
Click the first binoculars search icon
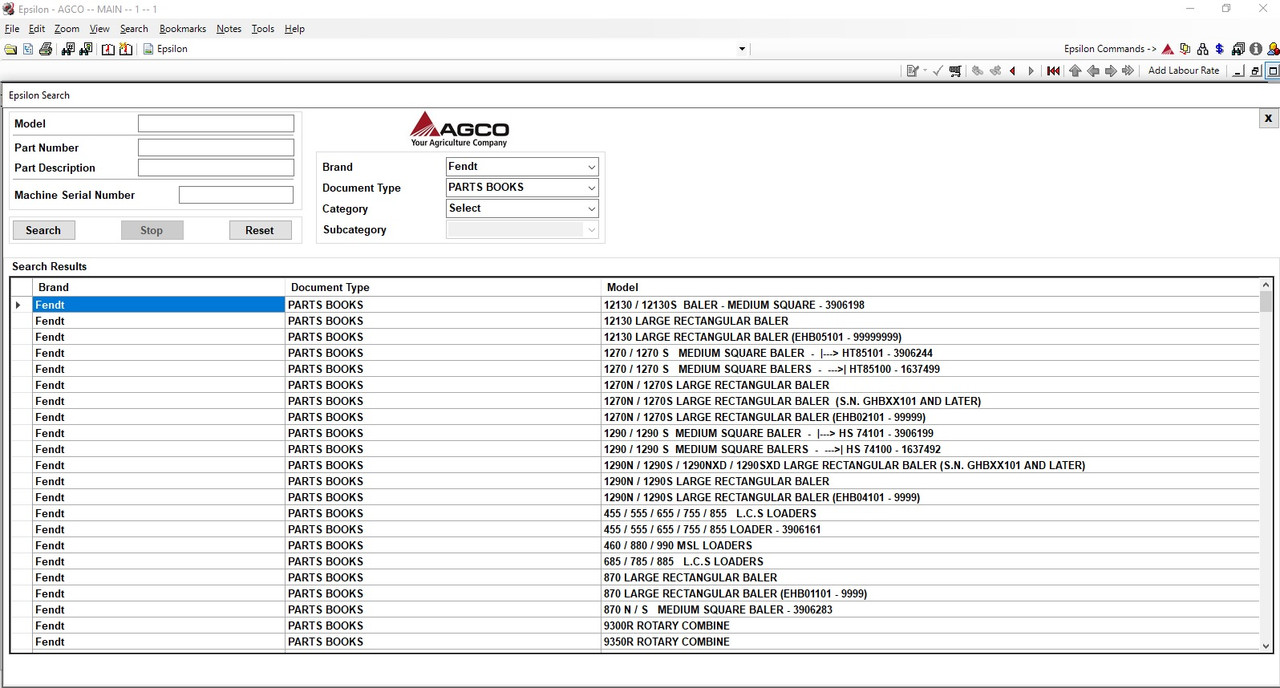pos(68,49)
